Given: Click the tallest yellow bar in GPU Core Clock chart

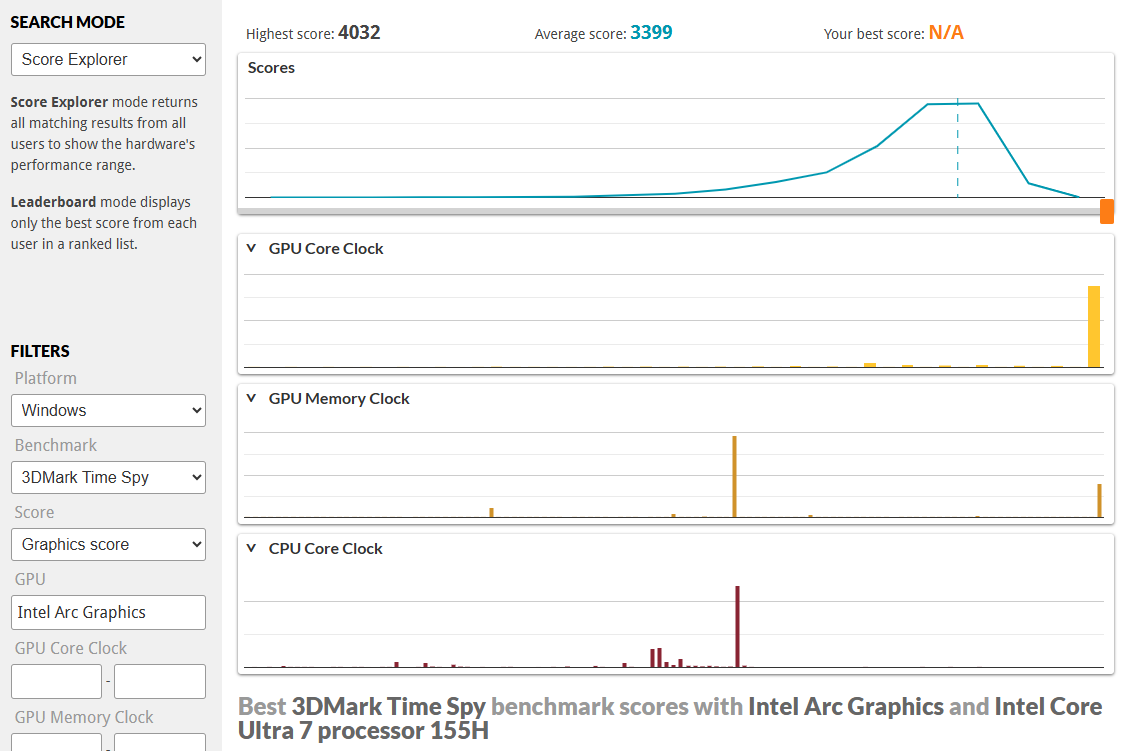Looking at the screenshot, I should (x=1094, y=327).
